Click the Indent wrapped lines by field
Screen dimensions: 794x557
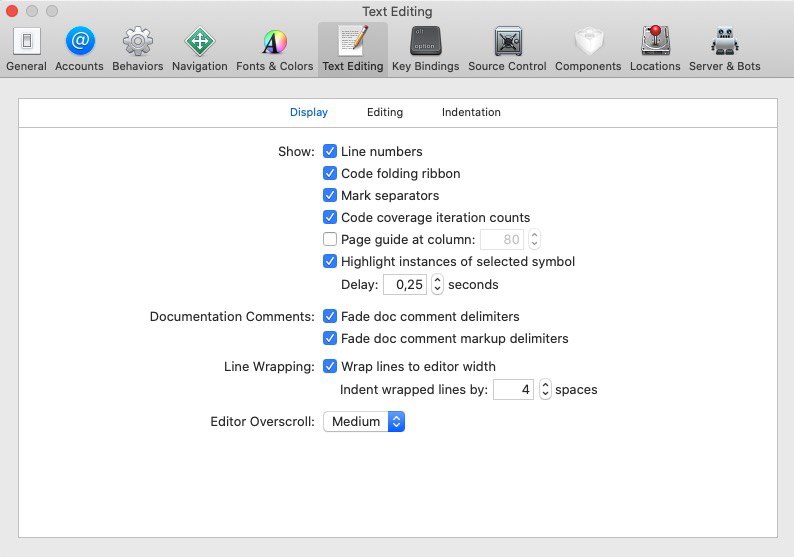513,389
